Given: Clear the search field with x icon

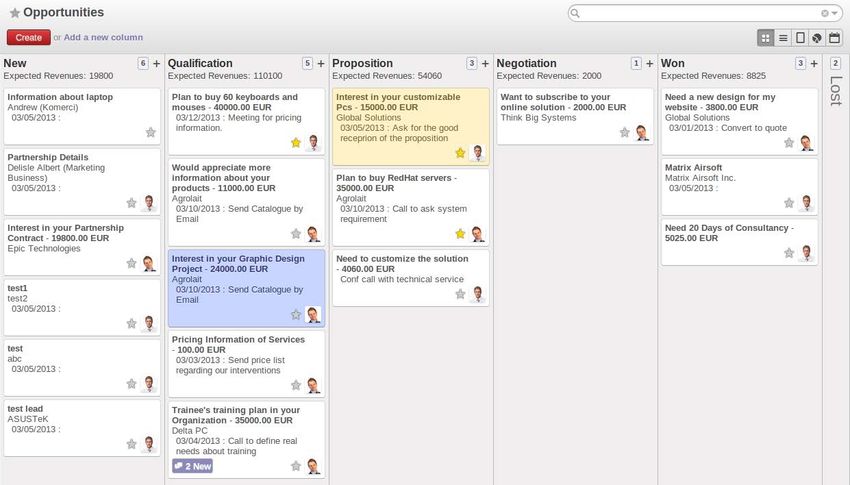Looking at the screenshot, I should pos(825,13).
